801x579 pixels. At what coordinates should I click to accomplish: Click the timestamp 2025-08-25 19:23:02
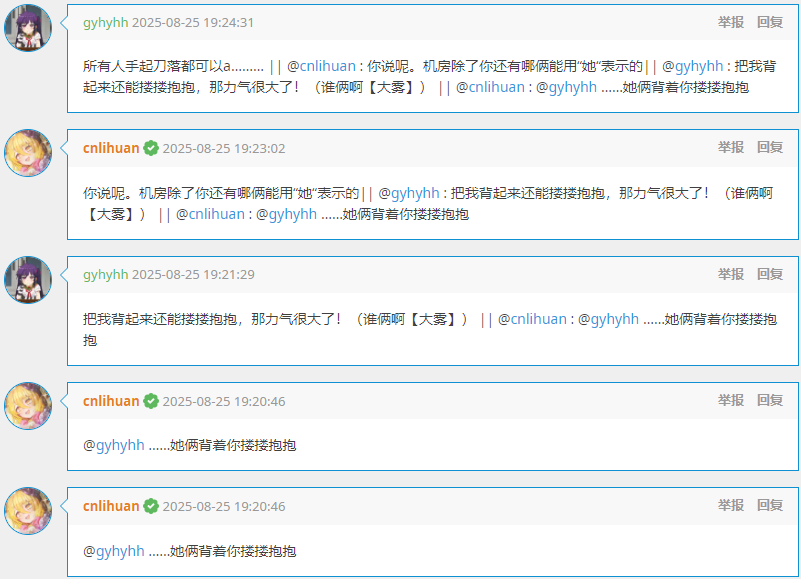[224, 149]
